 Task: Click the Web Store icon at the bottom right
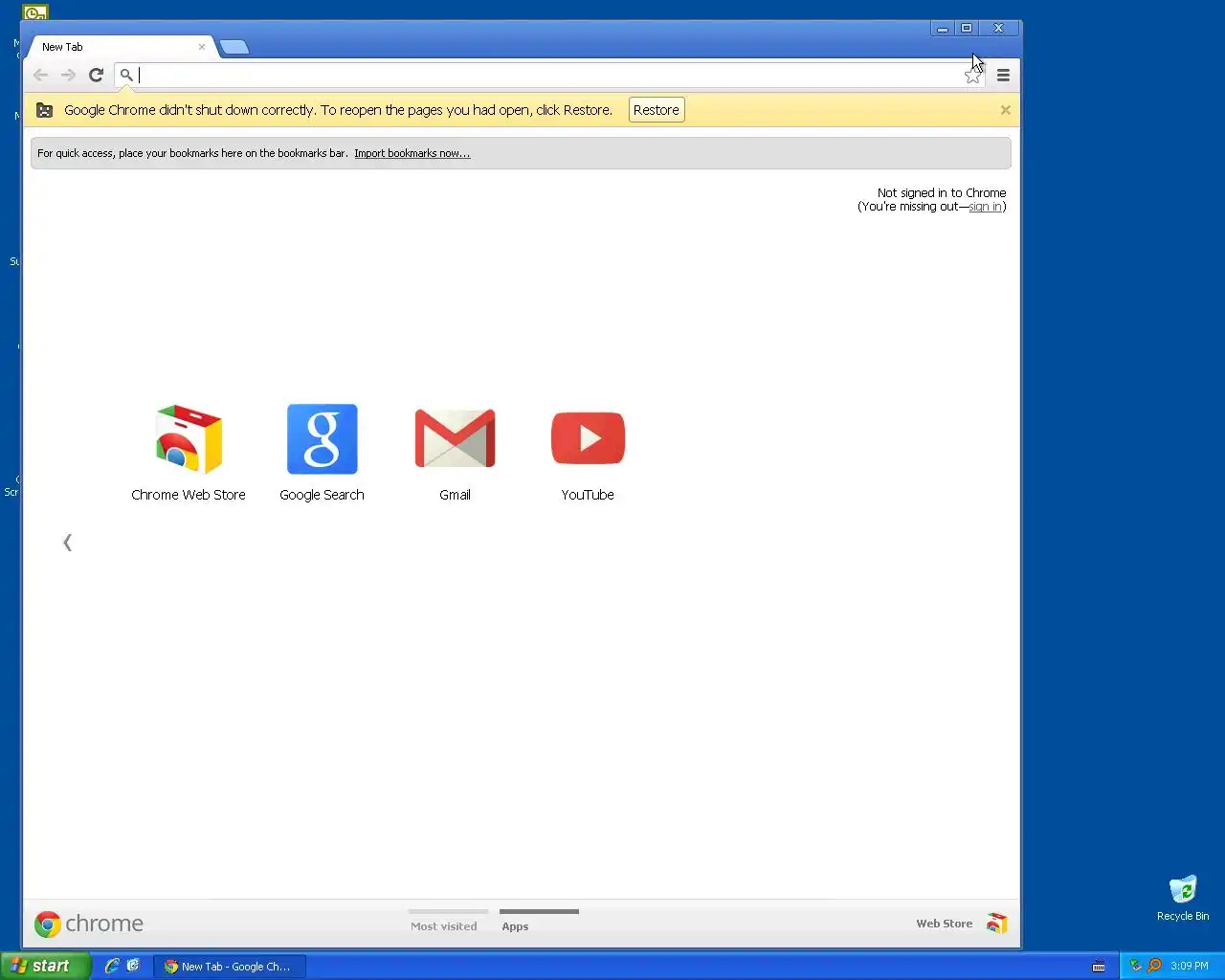point(996,923)
